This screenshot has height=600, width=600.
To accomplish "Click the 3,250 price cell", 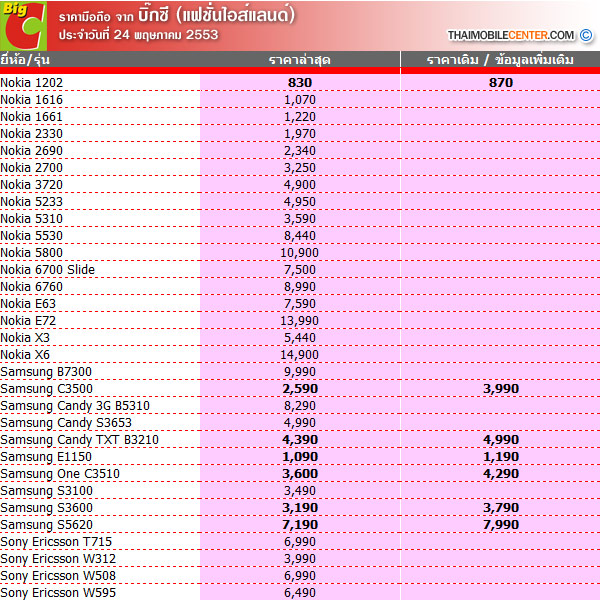I will [x=300, y=168].
